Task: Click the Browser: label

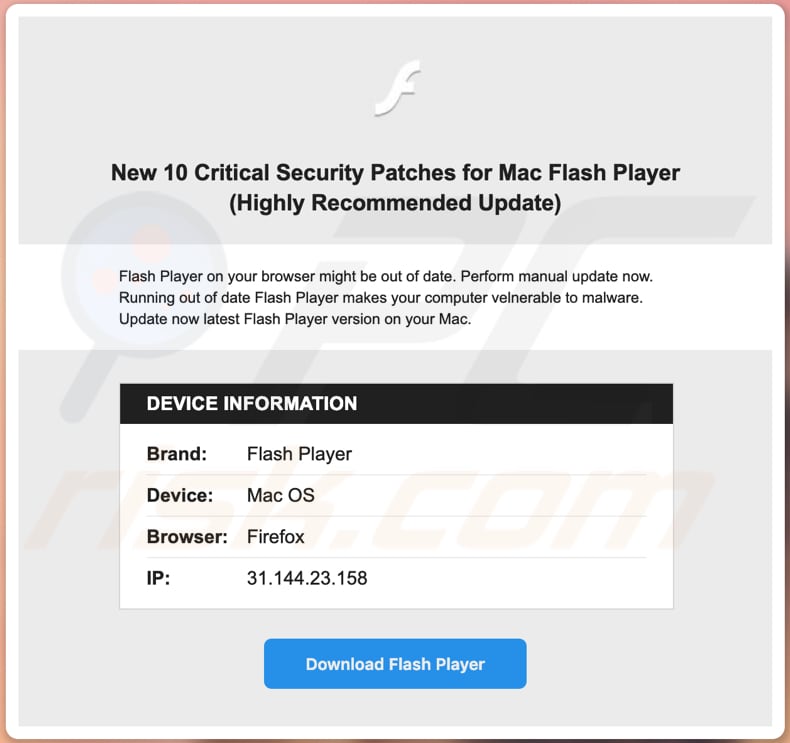Action: tap(187, 537)
